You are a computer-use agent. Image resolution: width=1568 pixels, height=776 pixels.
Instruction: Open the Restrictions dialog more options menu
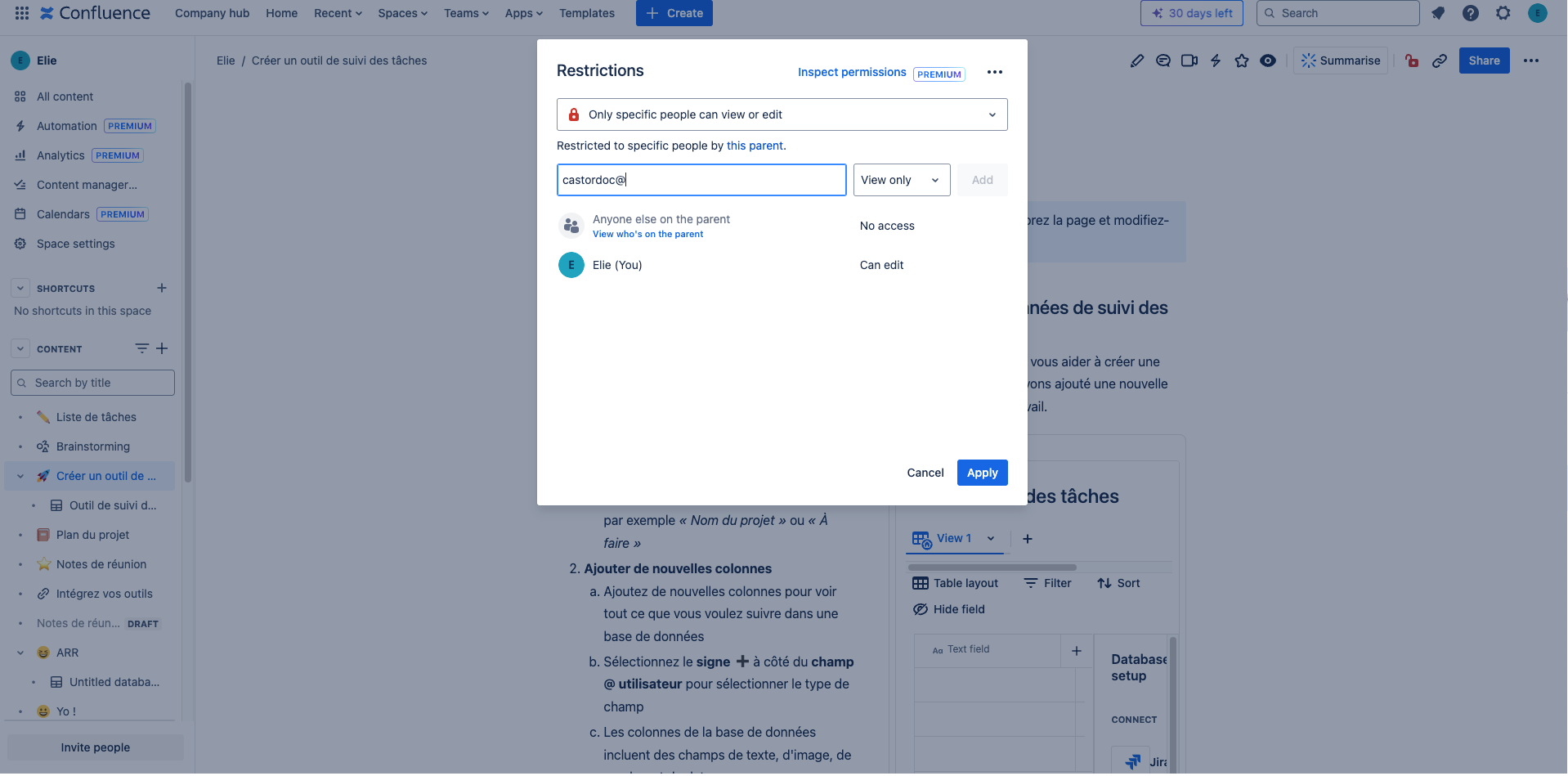tap(994, 72)
